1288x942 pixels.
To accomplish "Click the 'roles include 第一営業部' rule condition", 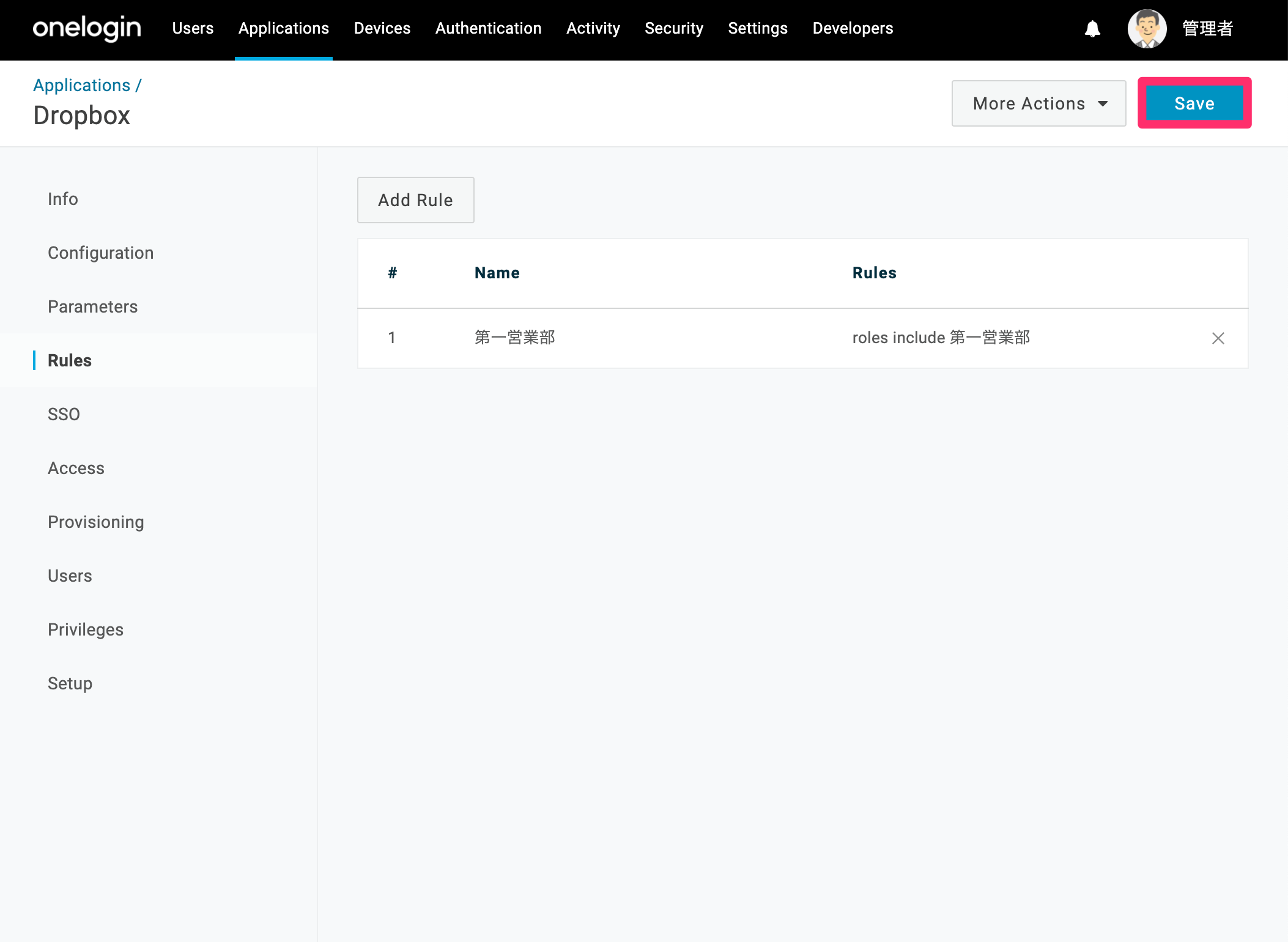I will 941,338.
